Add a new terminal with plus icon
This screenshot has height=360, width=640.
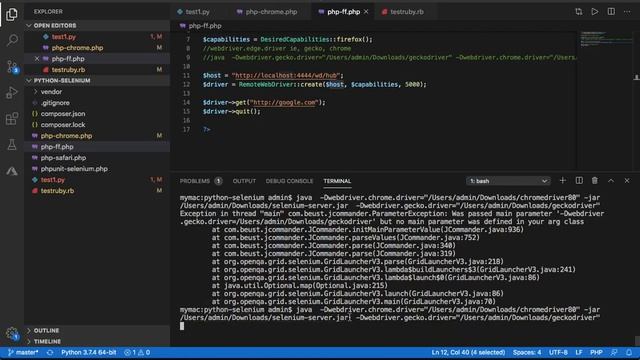coord(563,180)
